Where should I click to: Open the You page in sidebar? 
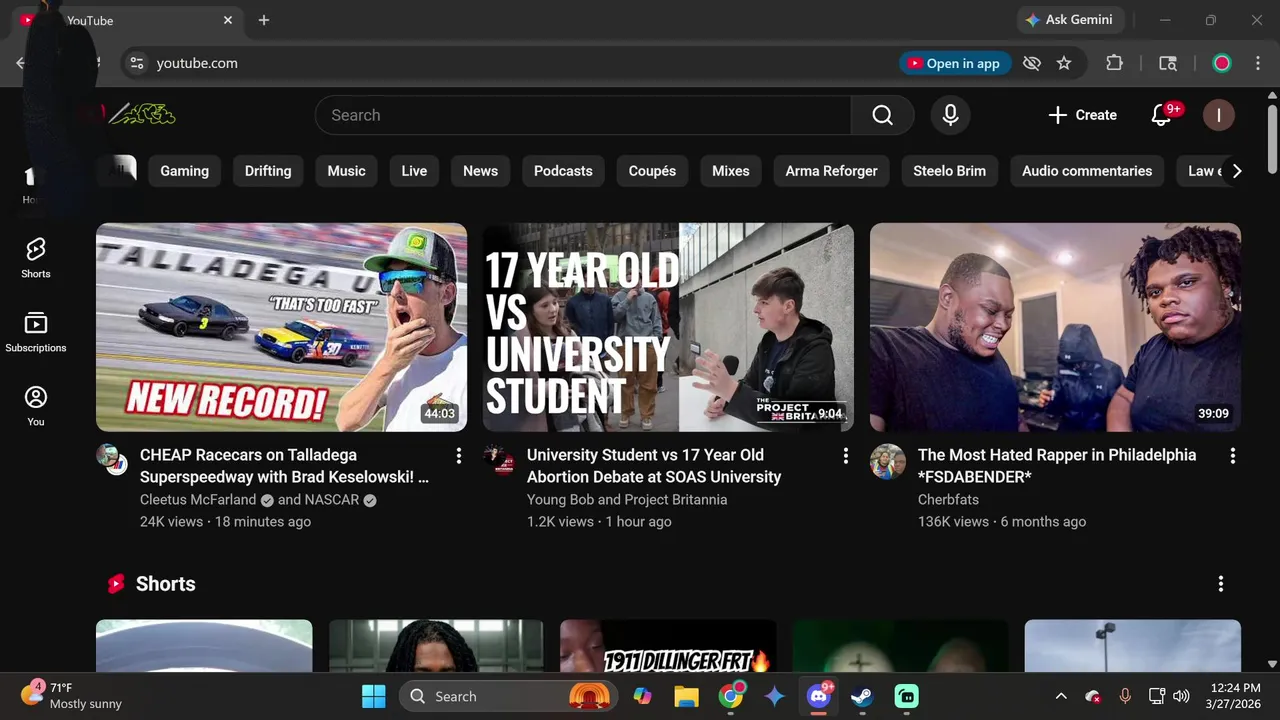[36, 406]
